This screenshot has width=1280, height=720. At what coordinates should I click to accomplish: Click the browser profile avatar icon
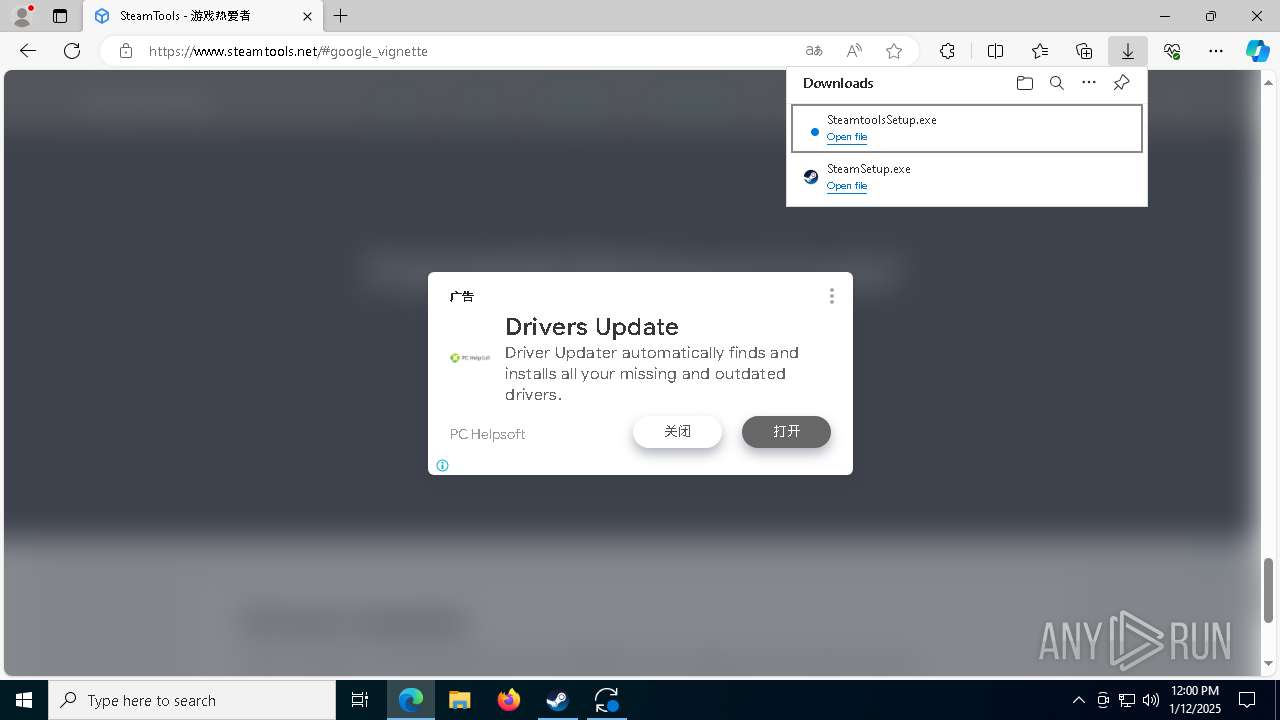tap(21, 16)
